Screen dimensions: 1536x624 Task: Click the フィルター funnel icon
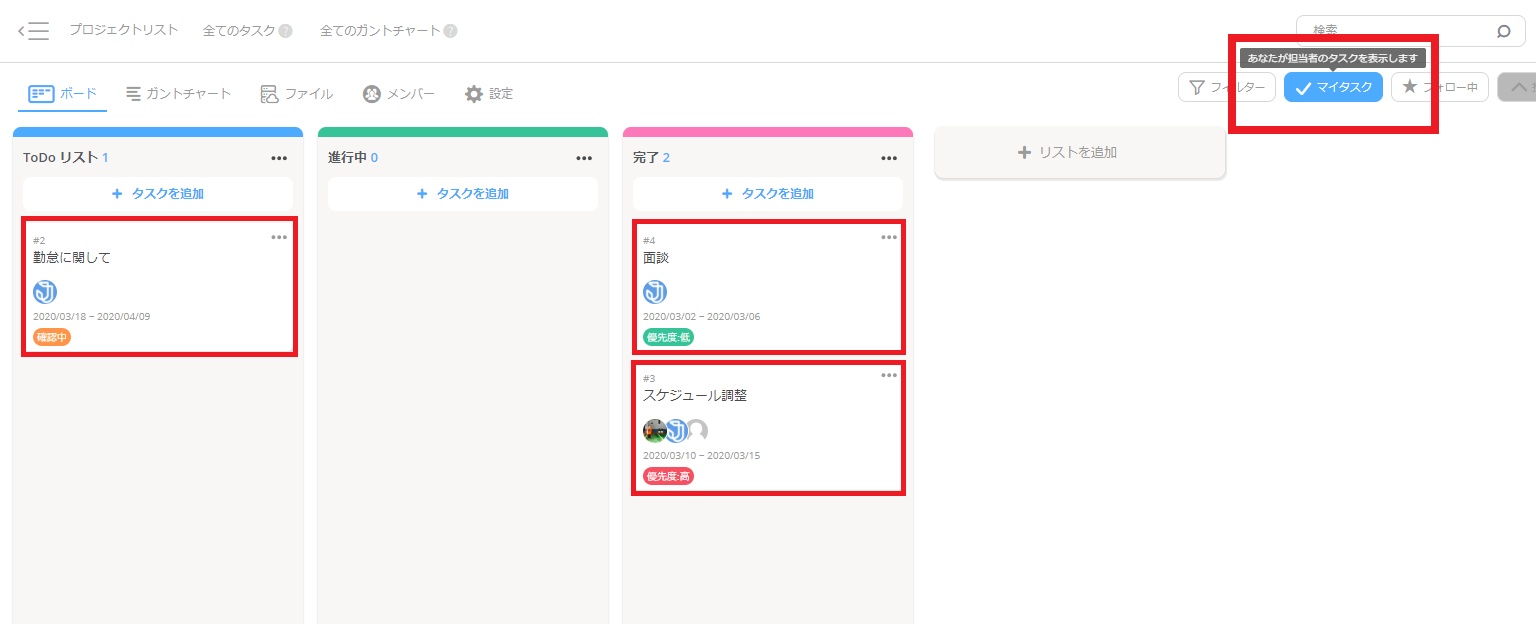1197,87
